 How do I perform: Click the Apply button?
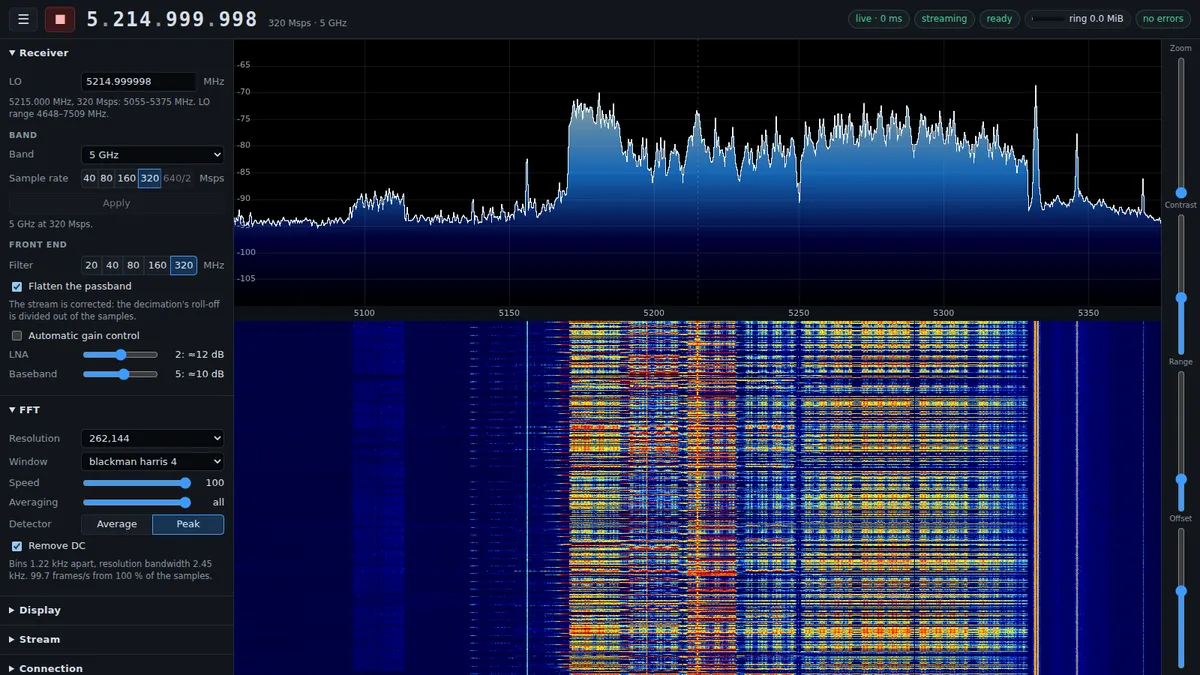pos(117,203)
